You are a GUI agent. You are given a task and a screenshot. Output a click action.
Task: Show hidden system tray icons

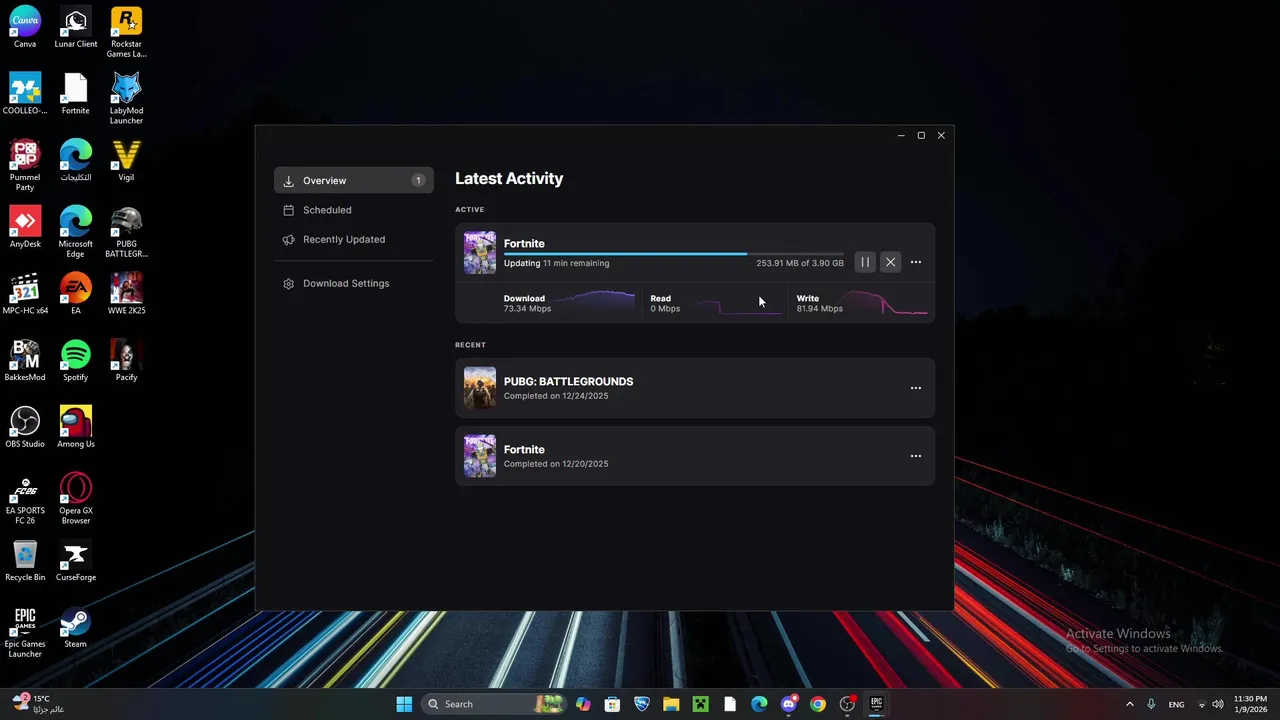tap(1130, 704)
